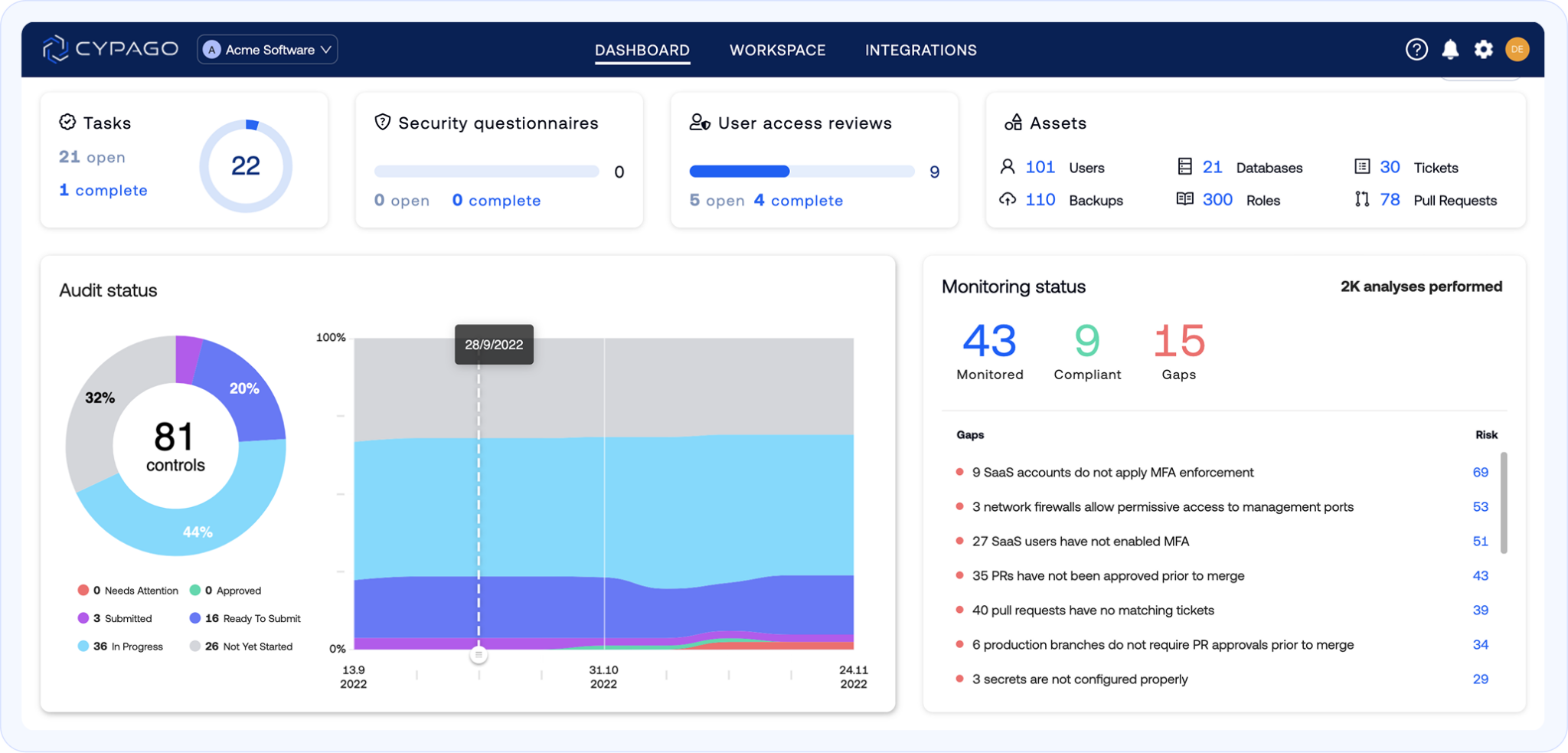The height and width of the screenshot is (753, 1568).
Task: Click 0 complete security questionnaires
Action: (x=496, y=201)
